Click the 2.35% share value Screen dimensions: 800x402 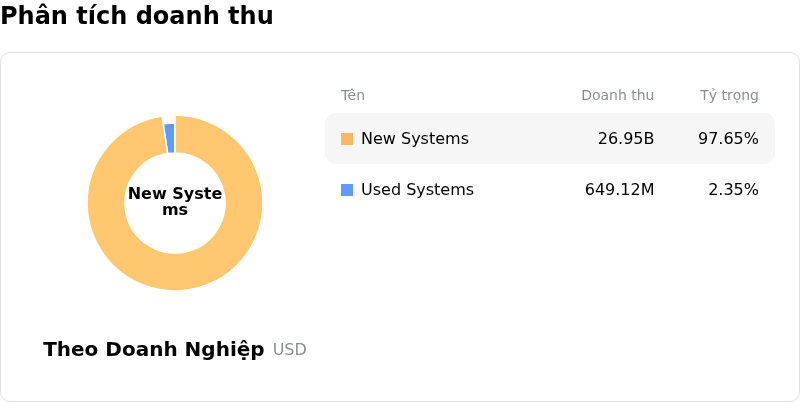tap(733, 190)
